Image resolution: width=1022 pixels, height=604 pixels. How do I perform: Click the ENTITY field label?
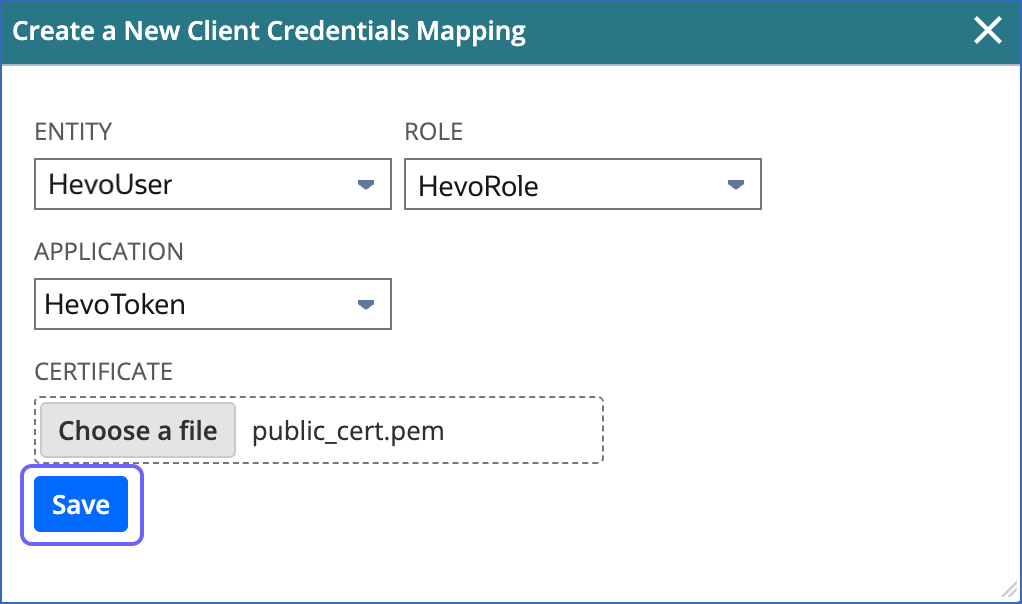(x=74, y=131)
